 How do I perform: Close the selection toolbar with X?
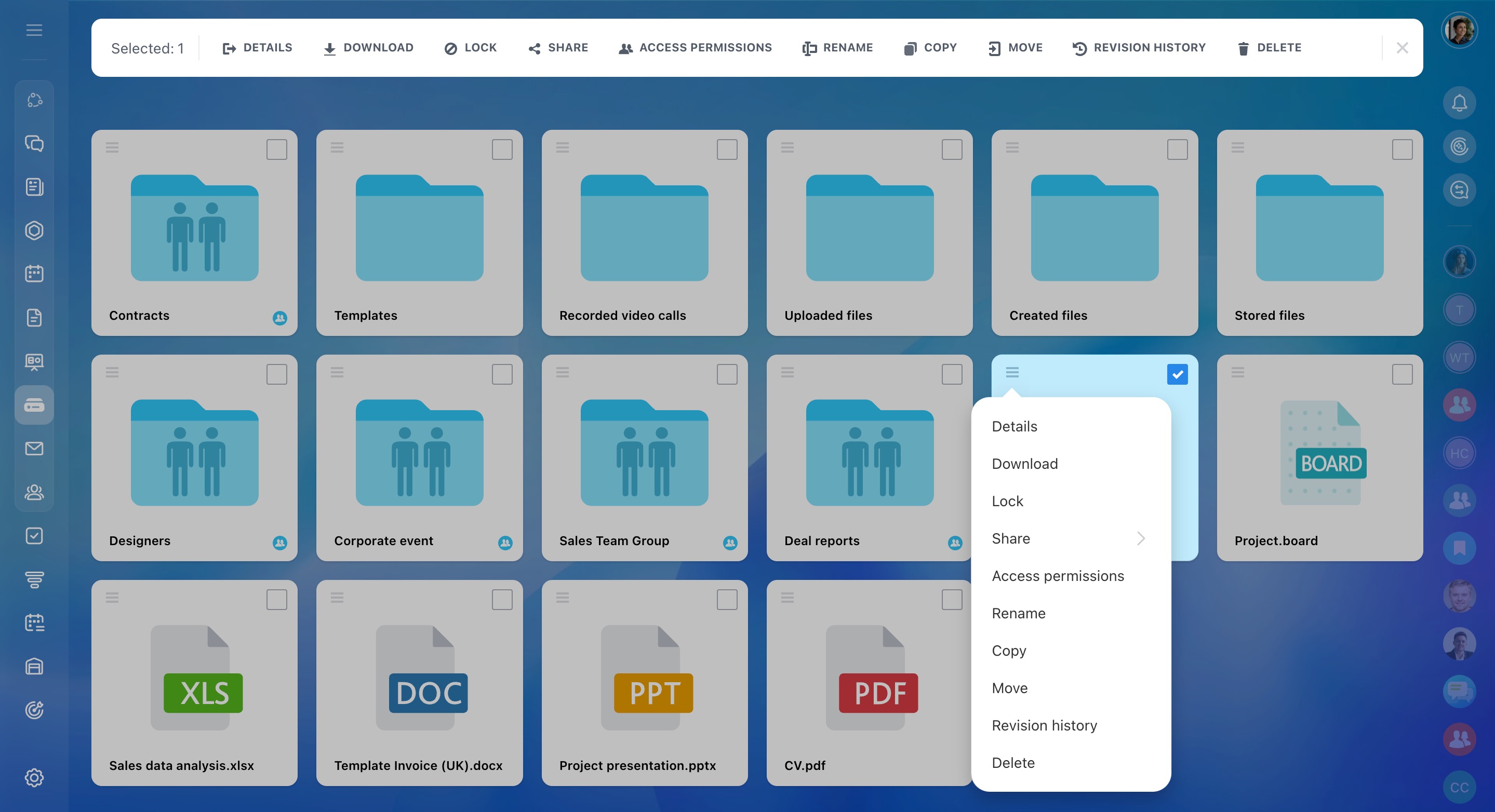tap(1402, 48)
